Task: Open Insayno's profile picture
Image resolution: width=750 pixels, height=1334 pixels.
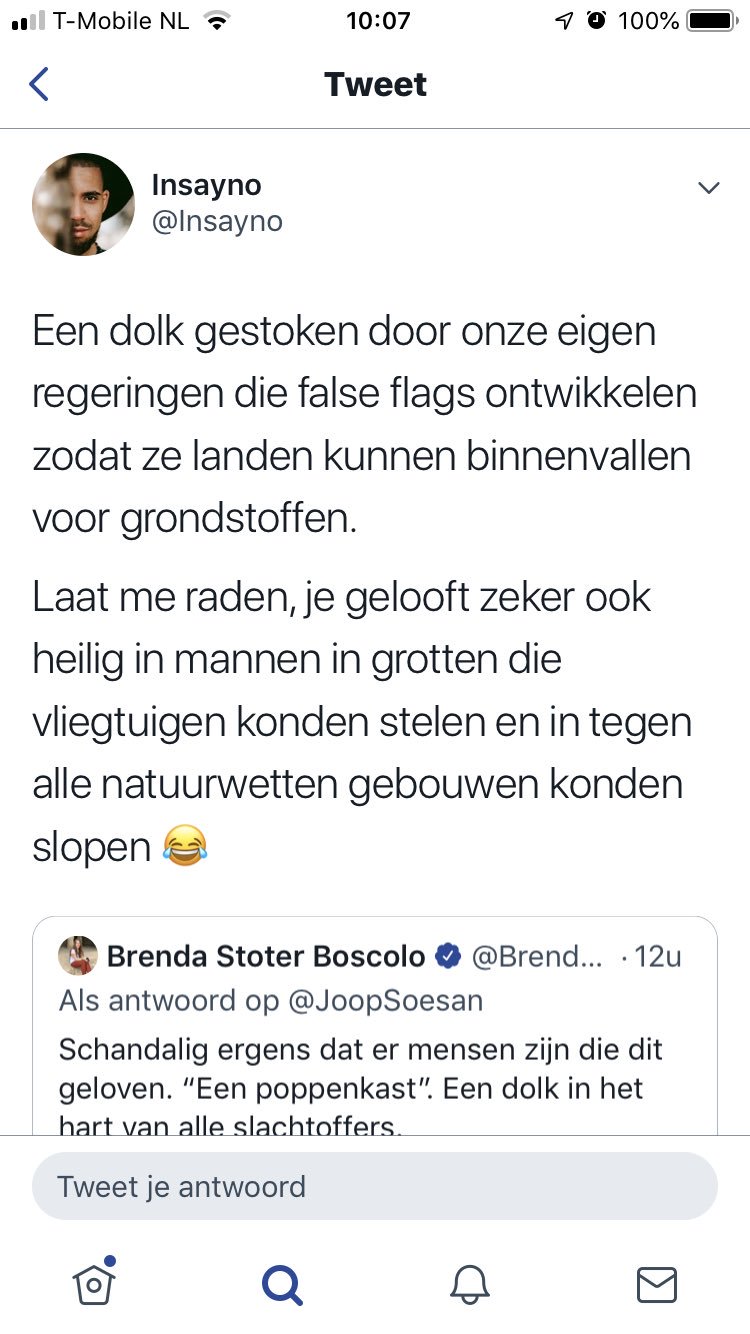Action: 83,204
